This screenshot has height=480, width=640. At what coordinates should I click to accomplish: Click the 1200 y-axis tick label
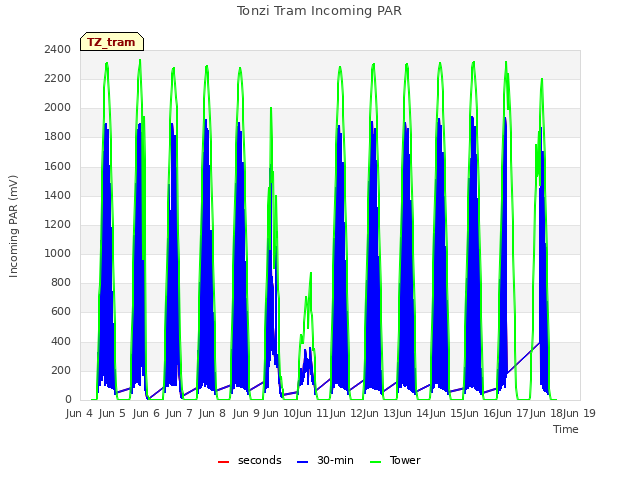tap(58, 224)
